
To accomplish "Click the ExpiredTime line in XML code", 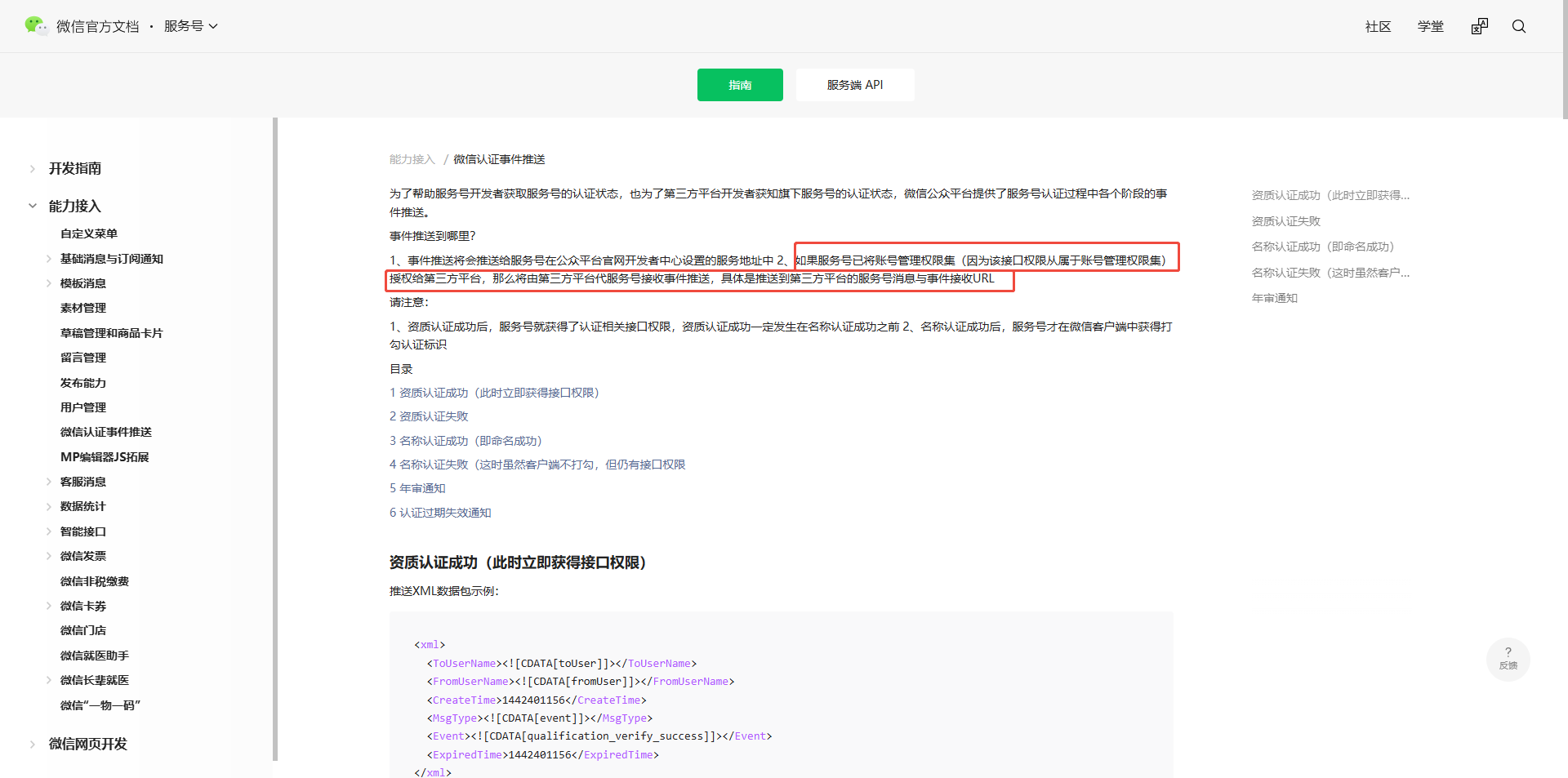I will (542, 755).
